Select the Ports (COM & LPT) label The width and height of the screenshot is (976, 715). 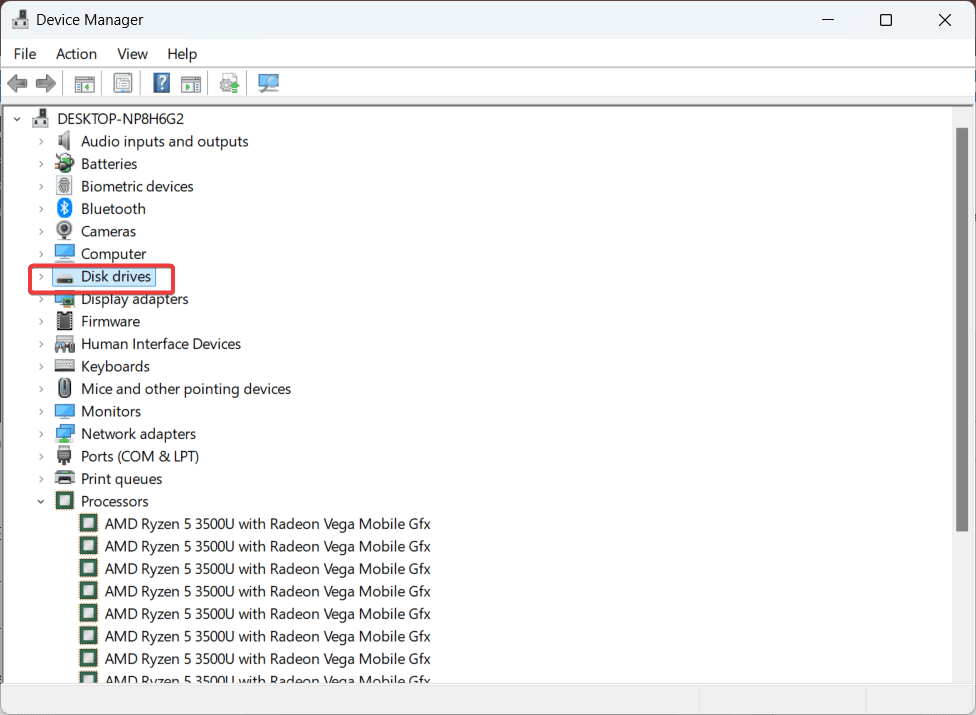(140, 456)
